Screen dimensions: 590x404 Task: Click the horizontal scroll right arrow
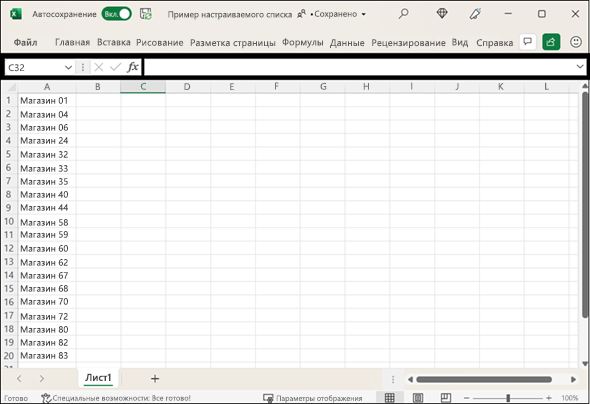(573, 379)
